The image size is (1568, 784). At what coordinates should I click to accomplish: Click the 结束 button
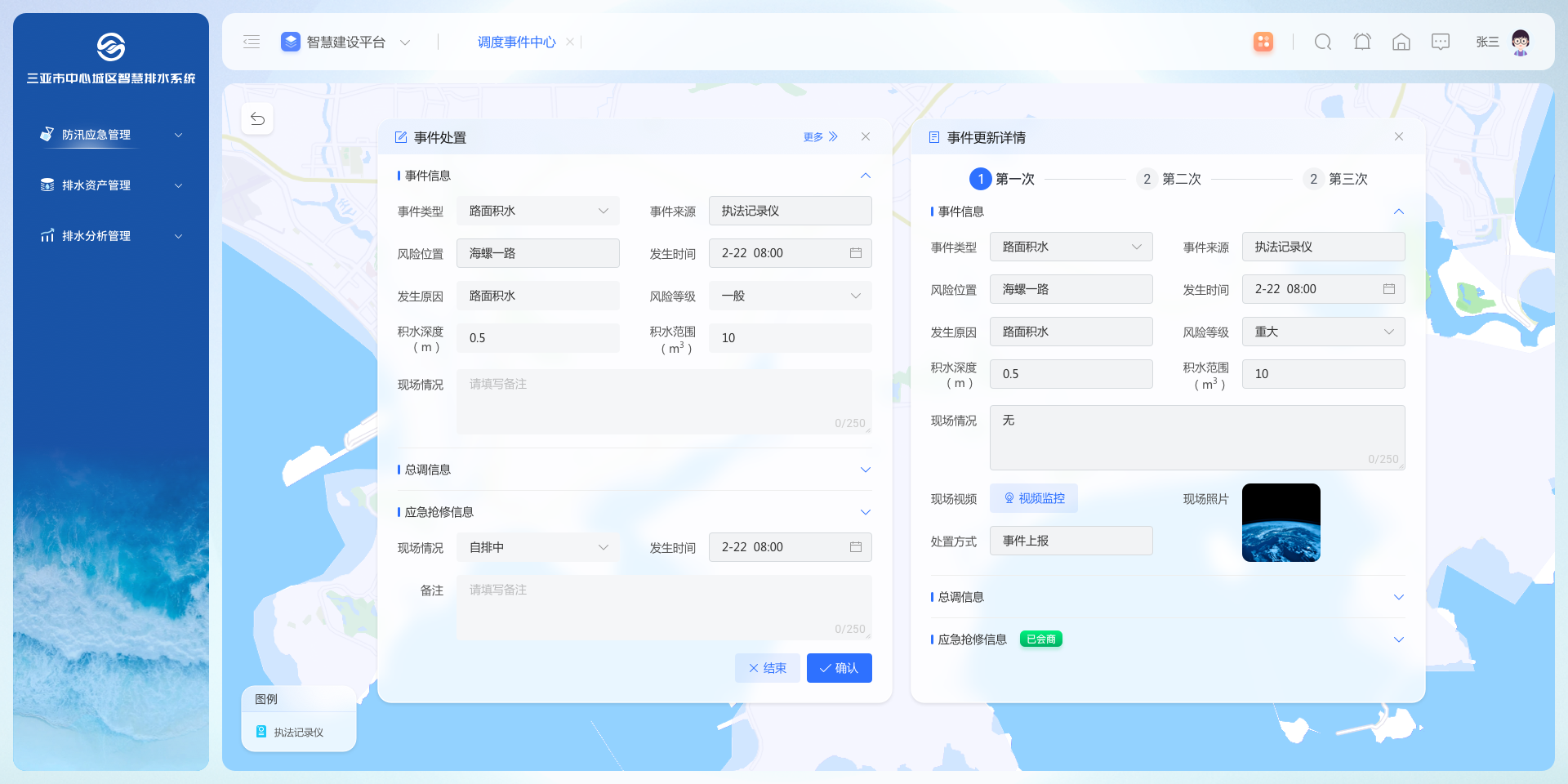[768, 668]
